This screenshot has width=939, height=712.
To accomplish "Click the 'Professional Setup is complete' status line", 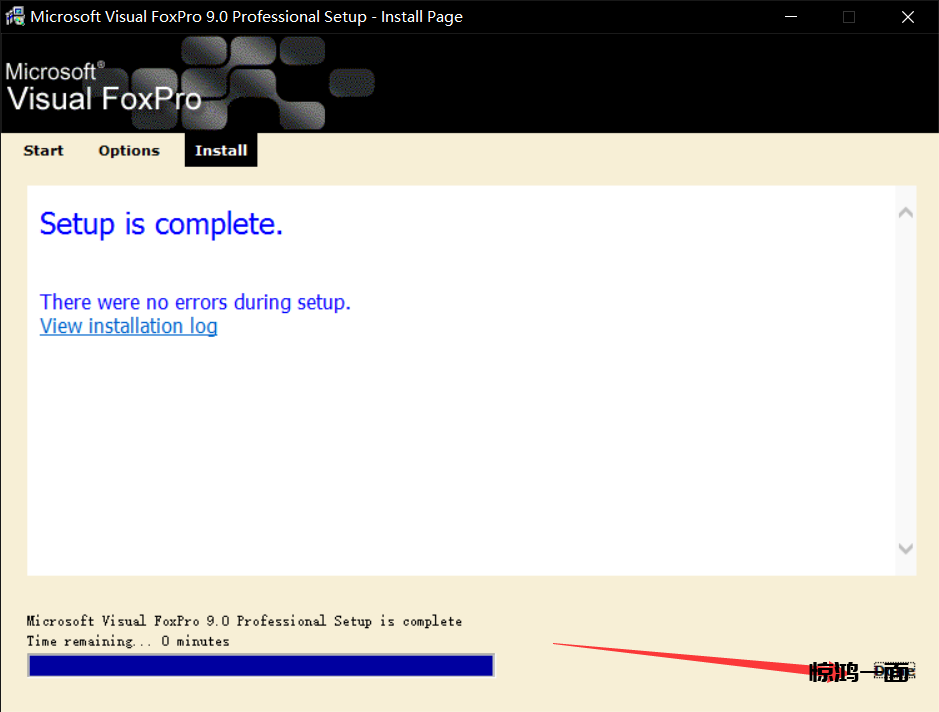I will [x=244, y=621].
